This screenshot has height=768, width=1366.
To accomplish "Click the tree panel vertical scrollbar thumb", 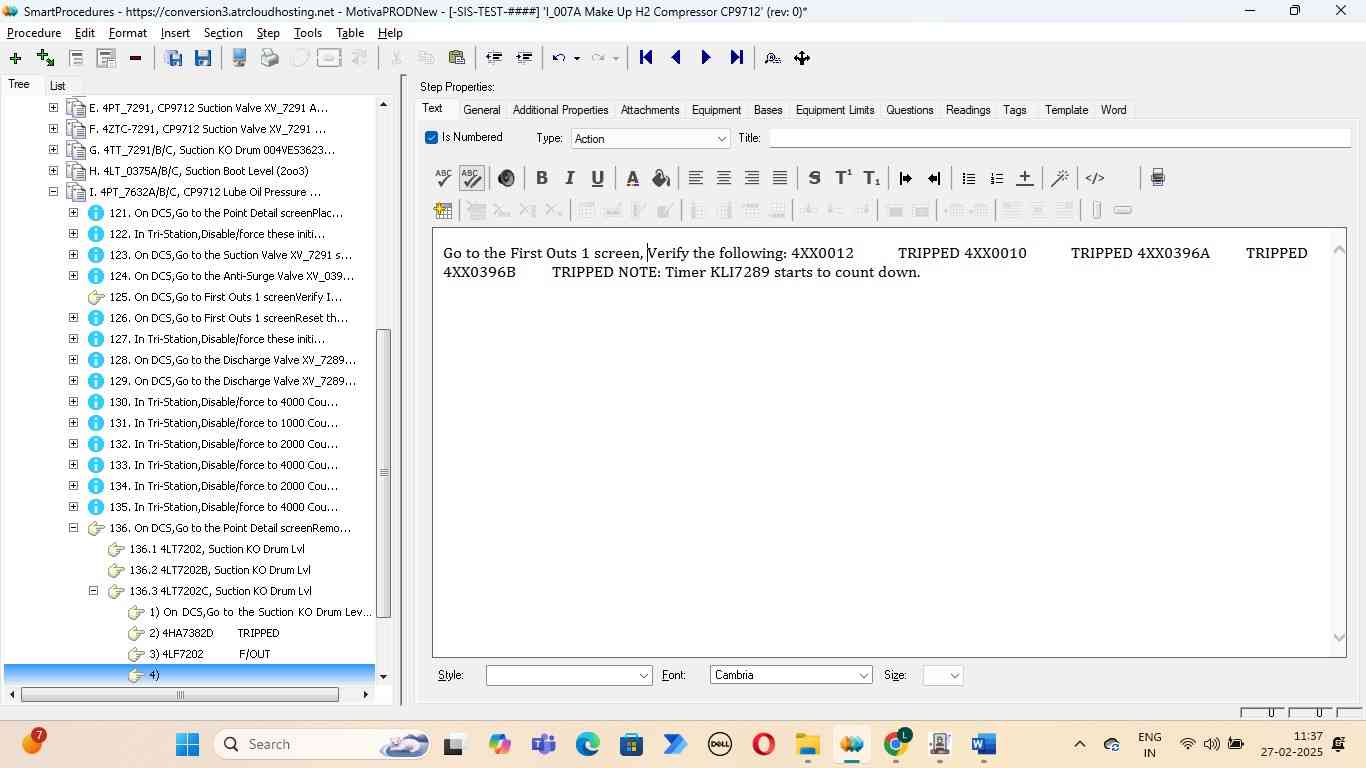I will pyautogui.click(x=383, y=473).
